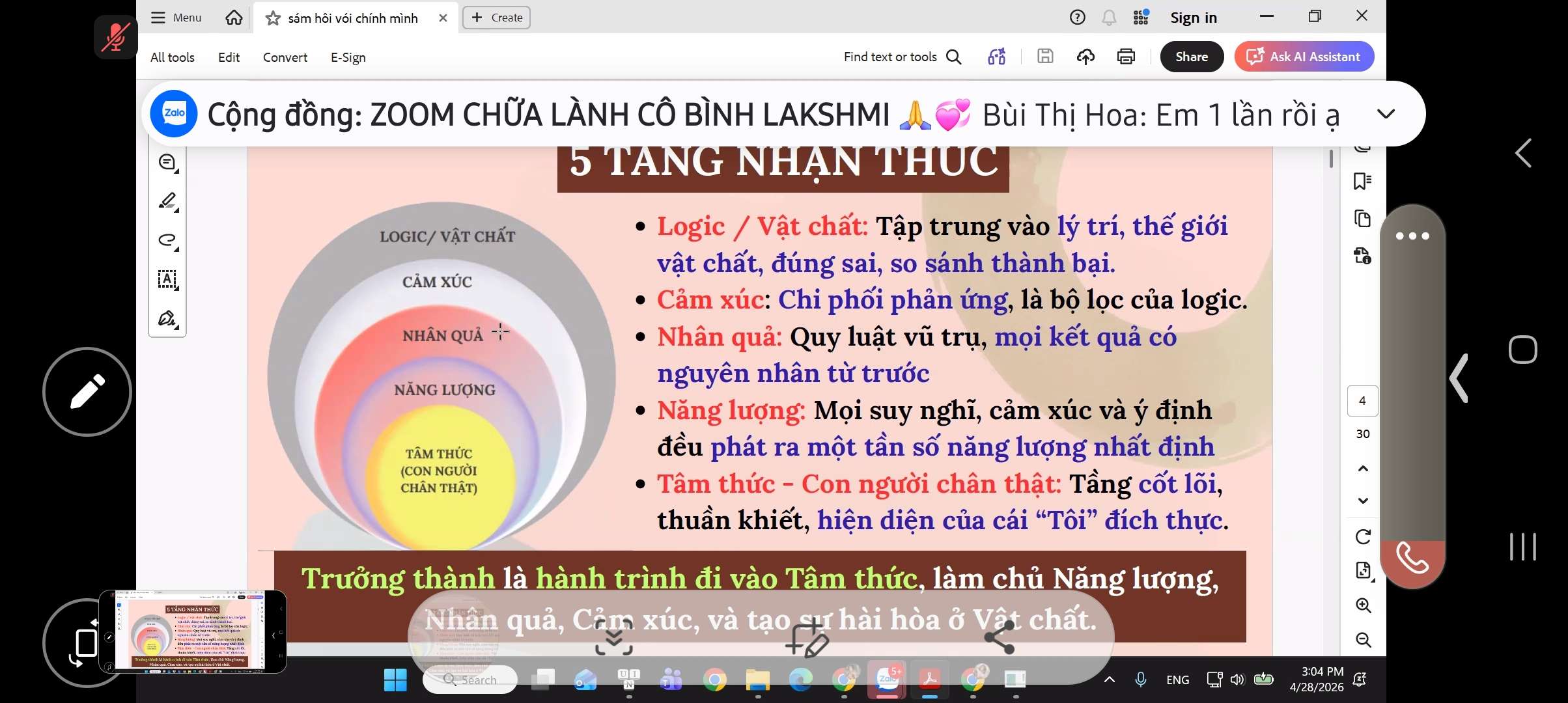Star the sám hối với chính mình document
Viewport: 1568px width, 703px height.
pos(273,18)
